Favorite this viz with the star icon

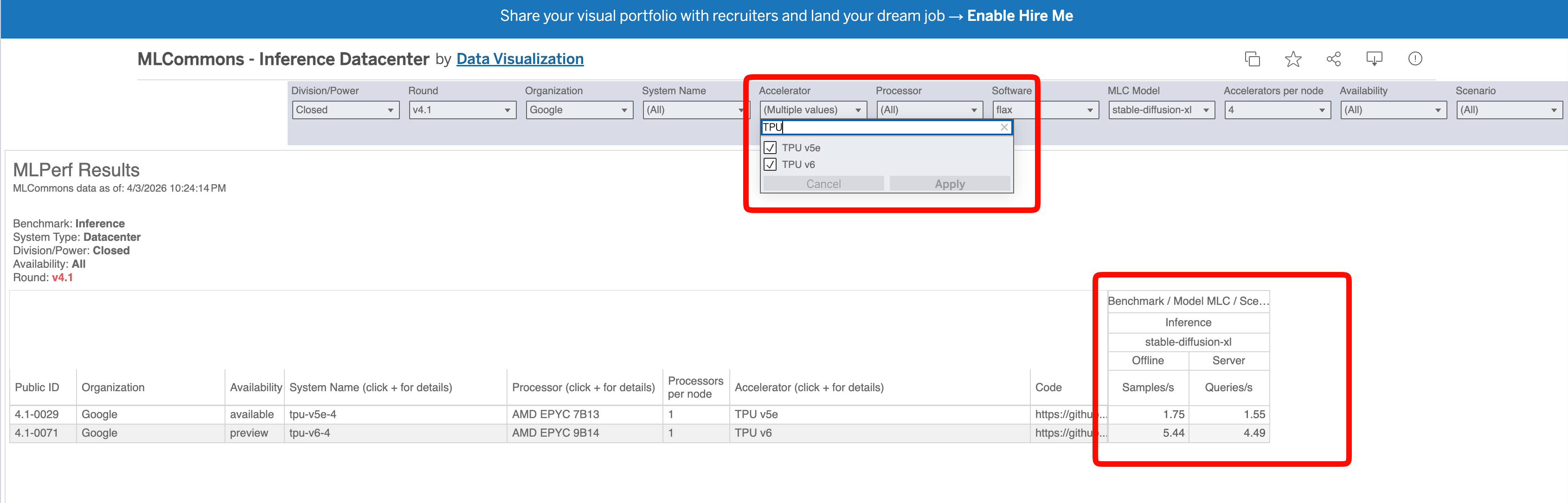(1293, 59)
